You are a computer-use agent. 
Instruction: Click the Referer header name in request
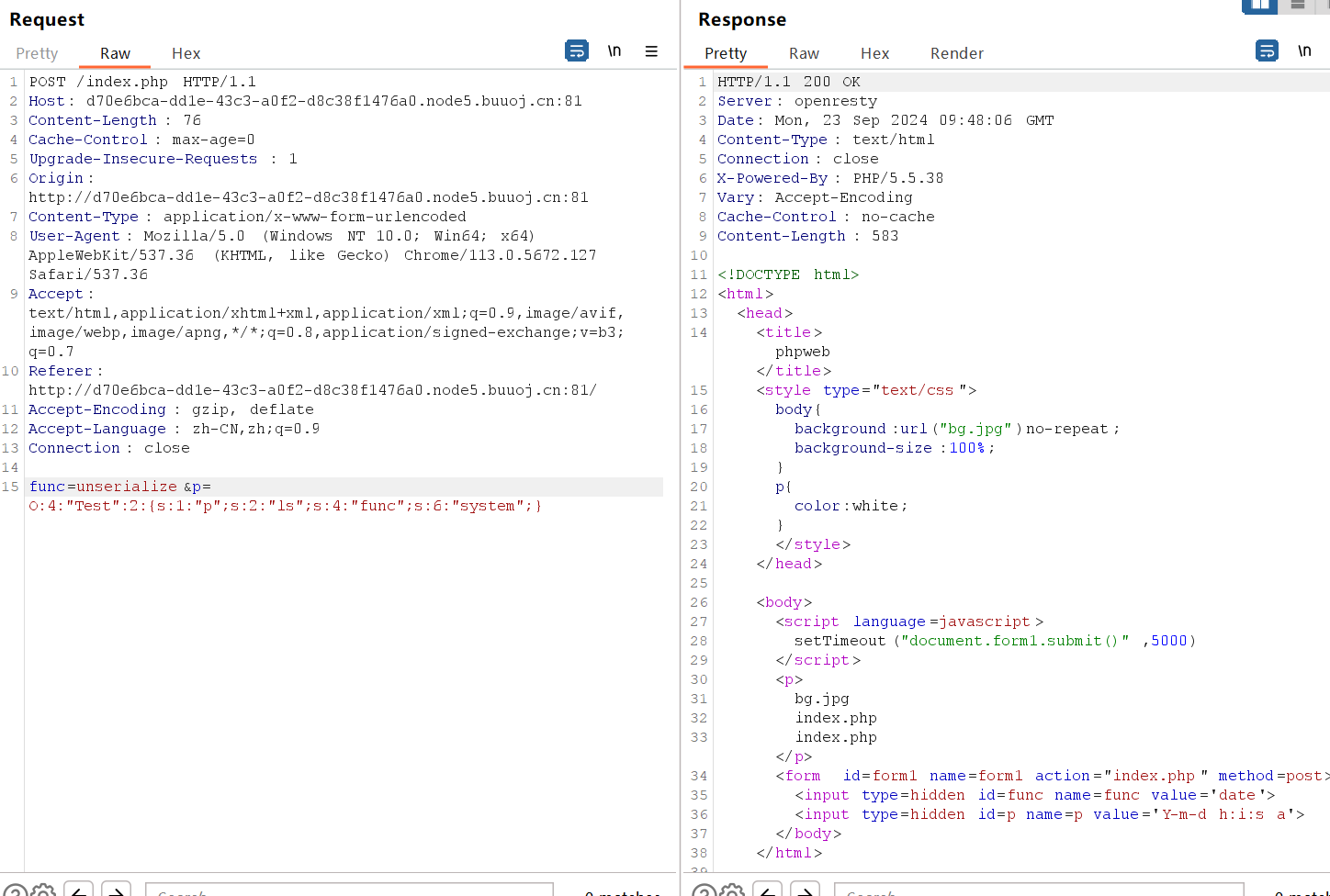click(x=61, y=371)
